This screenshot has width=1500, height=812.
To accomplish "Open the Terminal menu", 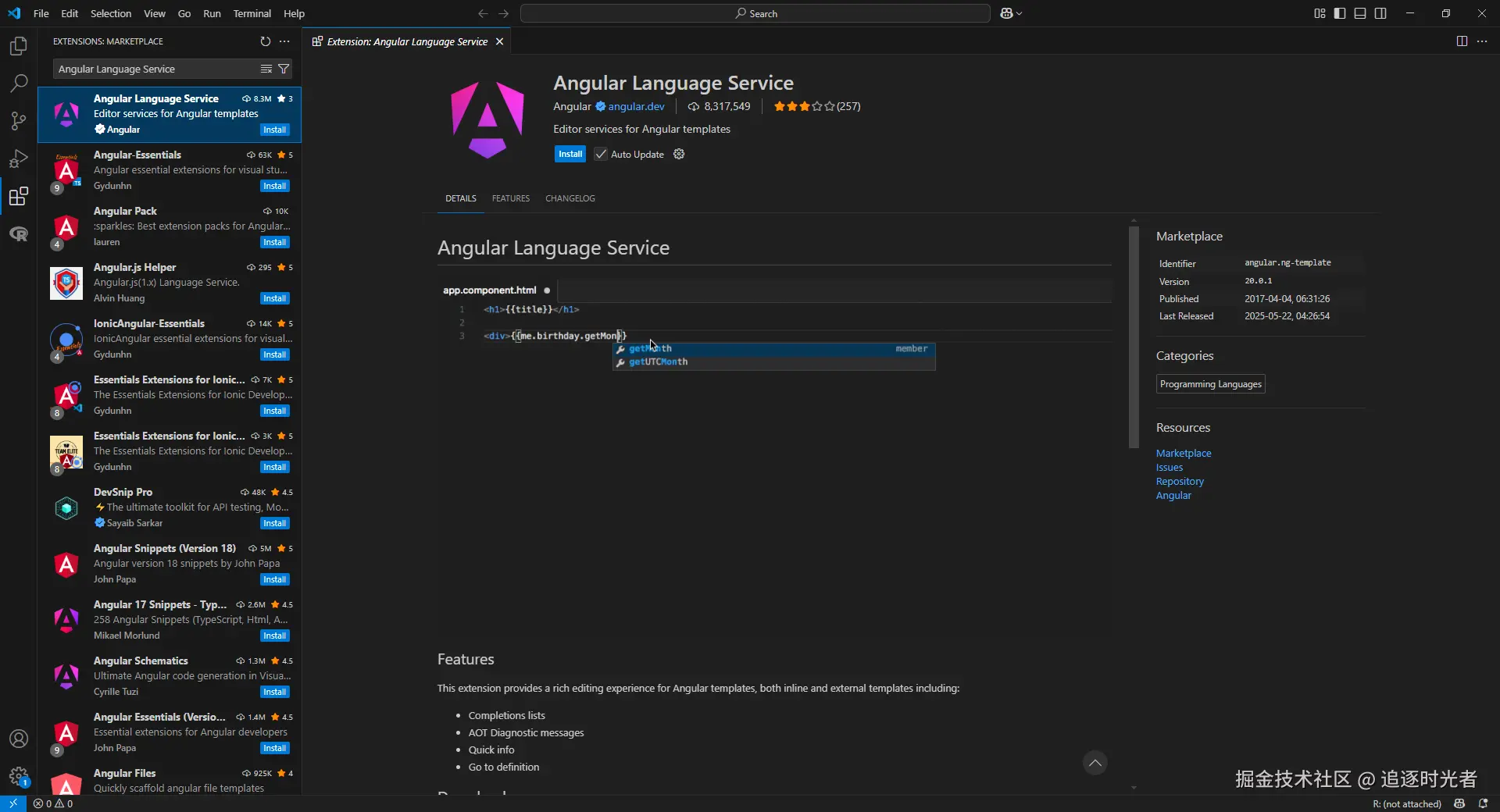I will [252, 13].
